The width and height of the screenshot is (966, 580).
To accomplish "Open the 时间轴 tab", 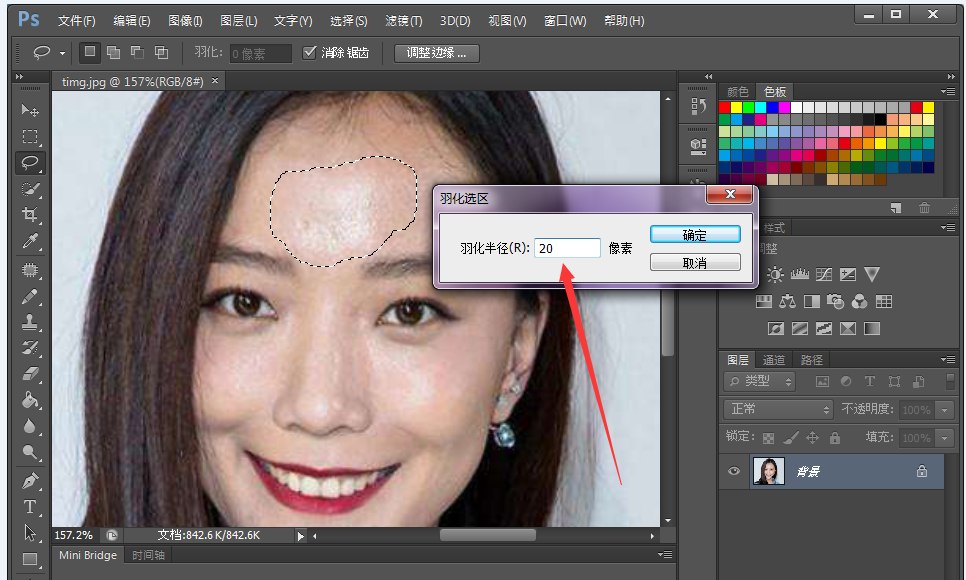I will pyautogui.click(x=148, y=555).
